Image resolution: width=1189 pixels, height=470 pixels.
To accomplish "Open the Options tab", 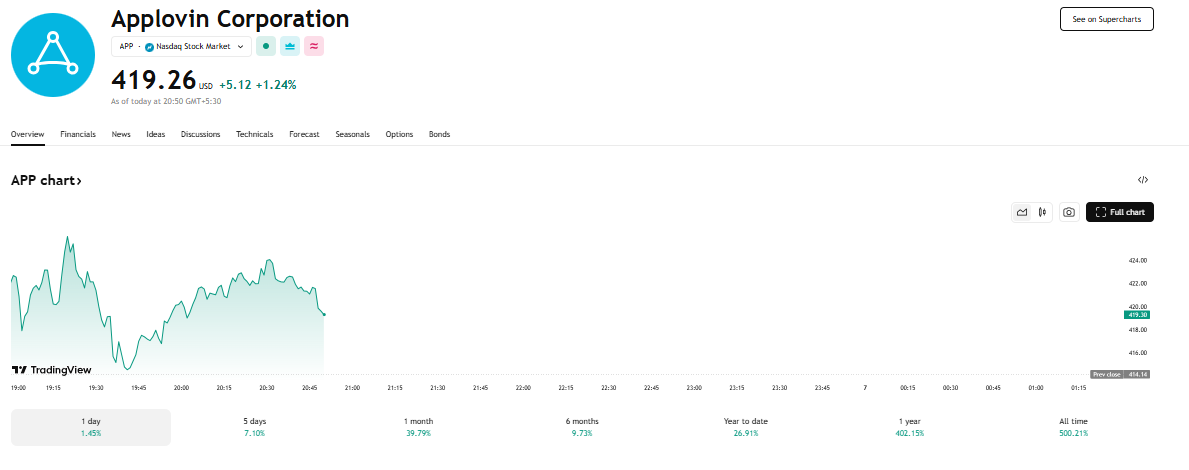I will (399, 134).
